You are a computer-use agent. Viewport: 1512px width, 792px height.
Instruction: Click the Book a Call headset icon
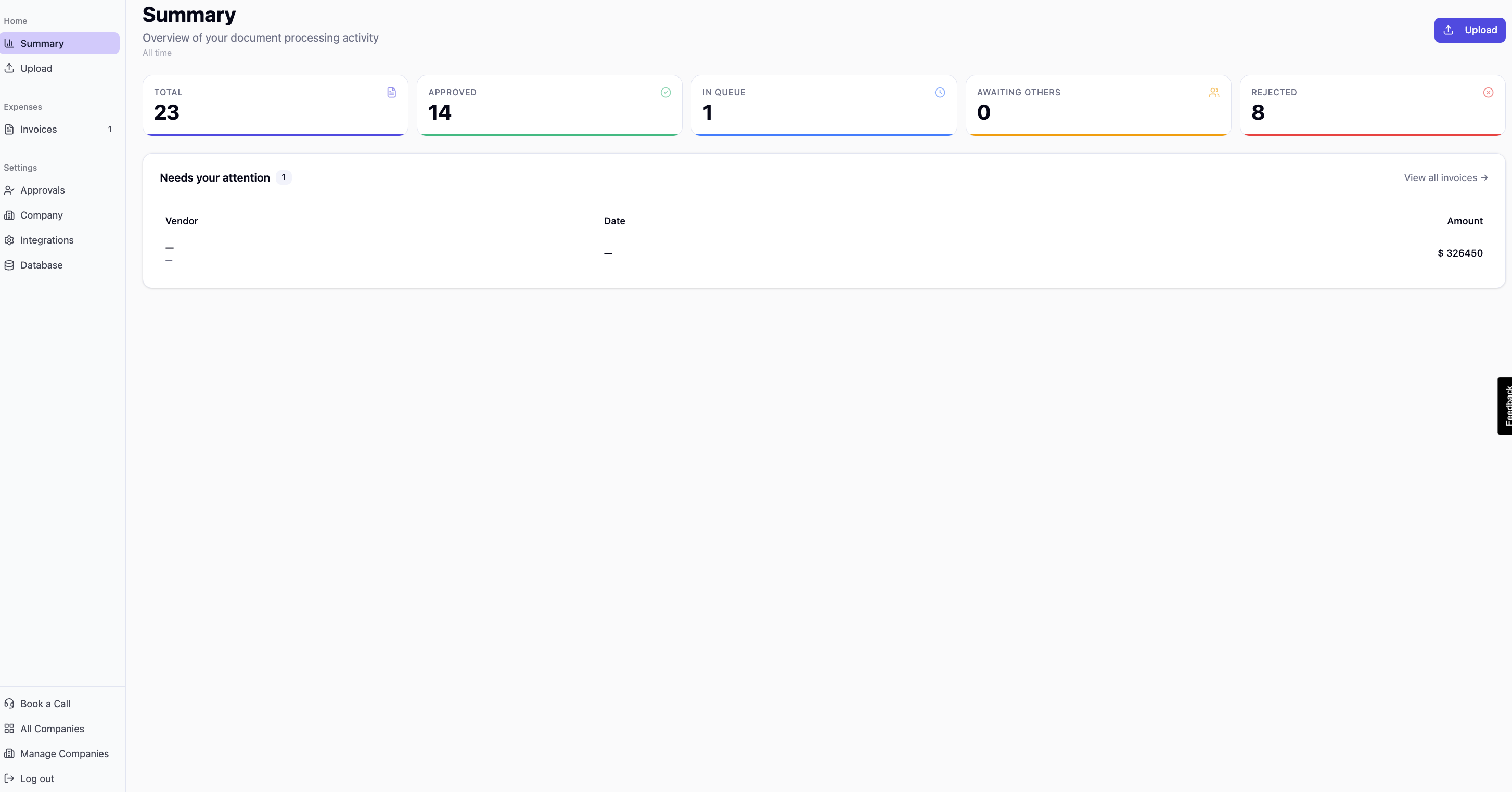point(9,704)
